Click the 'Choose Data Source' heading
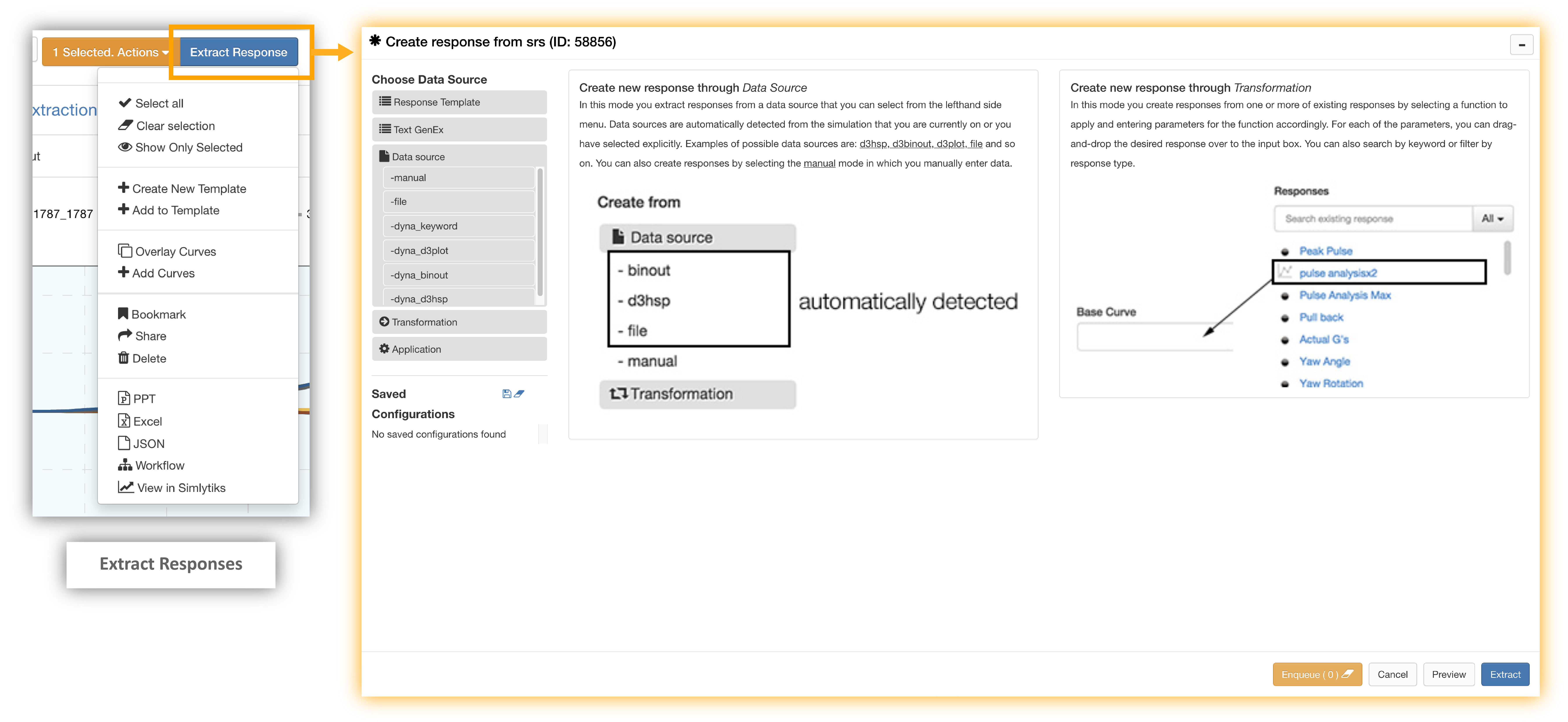This screenshot has width=1568, height=722. coord(429,80)
